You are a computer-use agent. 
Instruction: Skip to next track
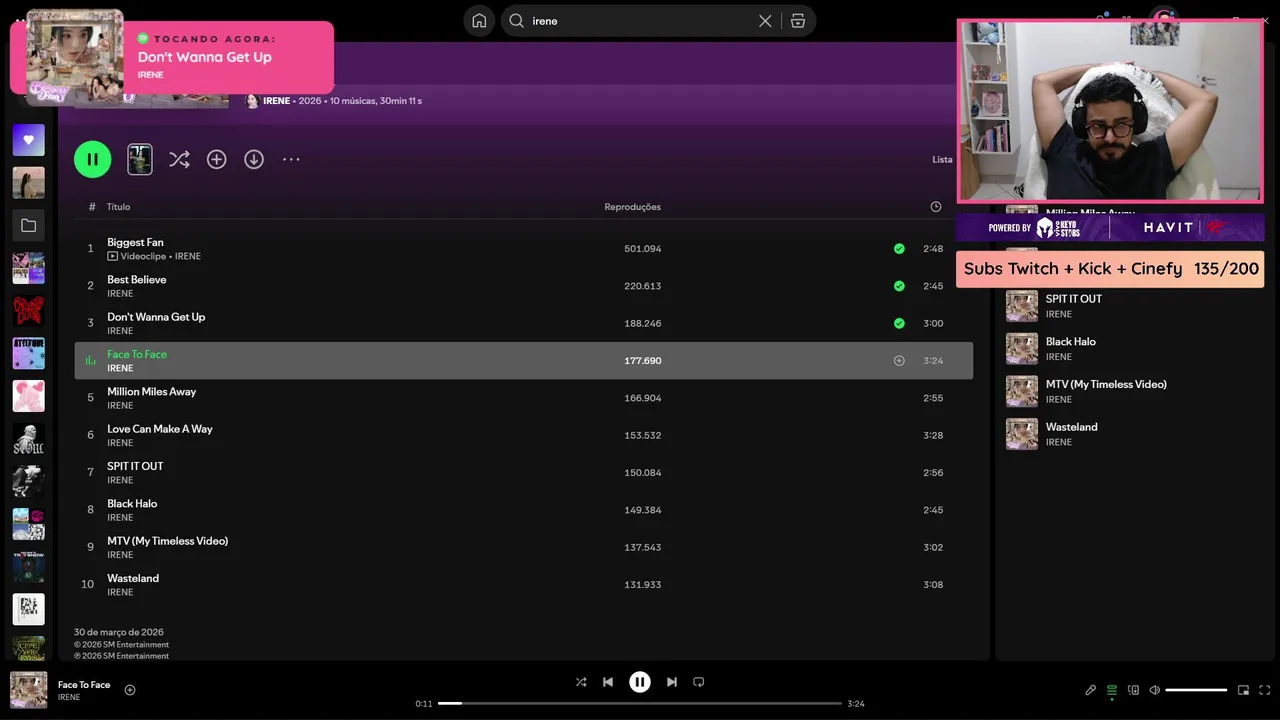672,682
